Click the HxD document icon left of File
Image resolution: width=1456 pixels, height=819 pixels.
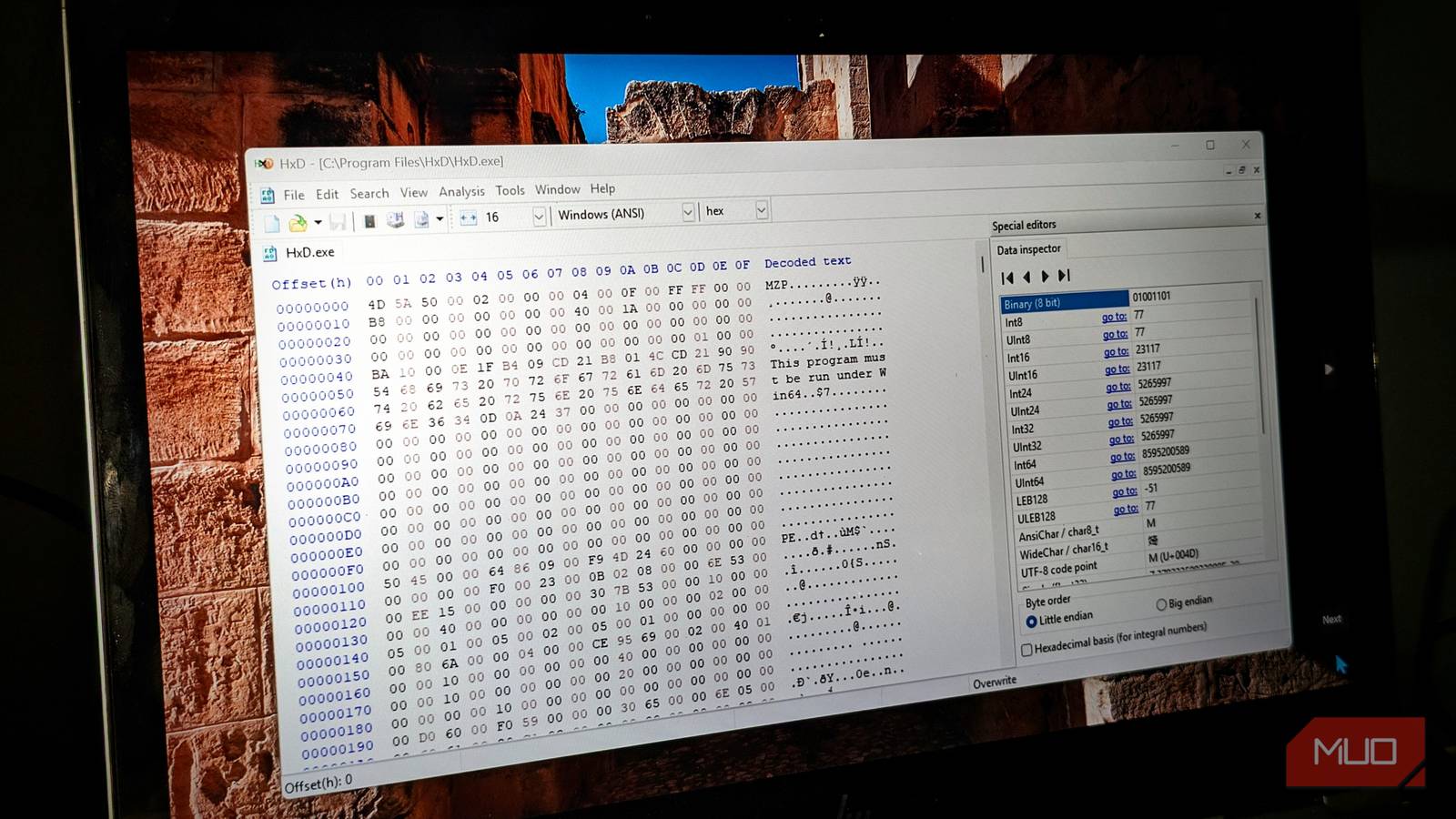coord(268,195)
